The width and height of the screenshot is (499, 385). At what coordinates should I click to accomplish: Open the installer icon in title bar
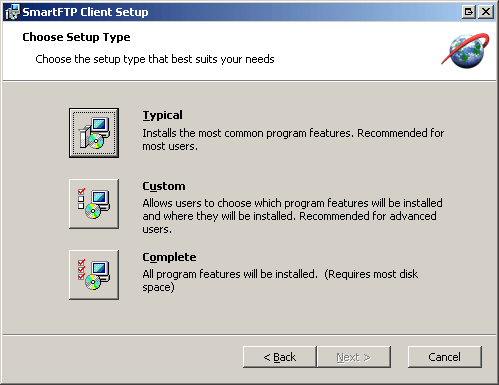coord(13,12)
